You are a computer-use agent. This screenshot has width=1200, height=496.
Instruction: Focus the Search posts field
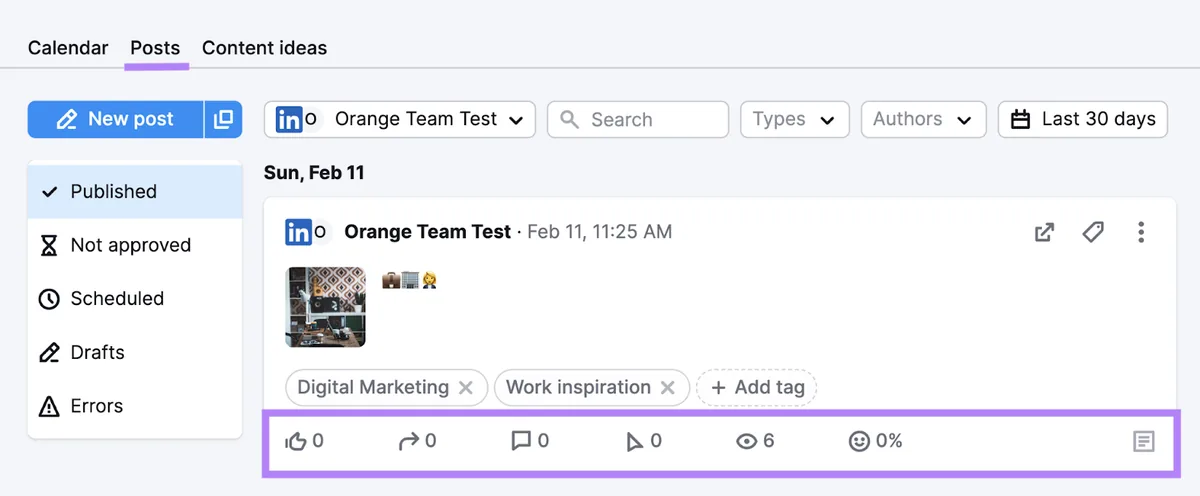tap(638, 119)
